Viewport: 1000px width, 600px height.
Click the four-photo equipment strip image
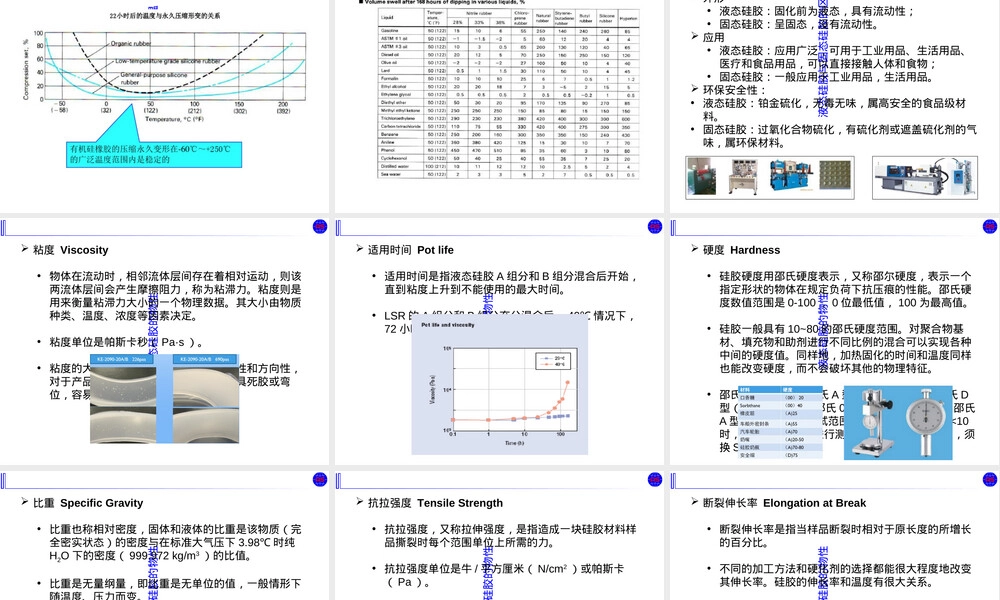[x=770, y=177]
